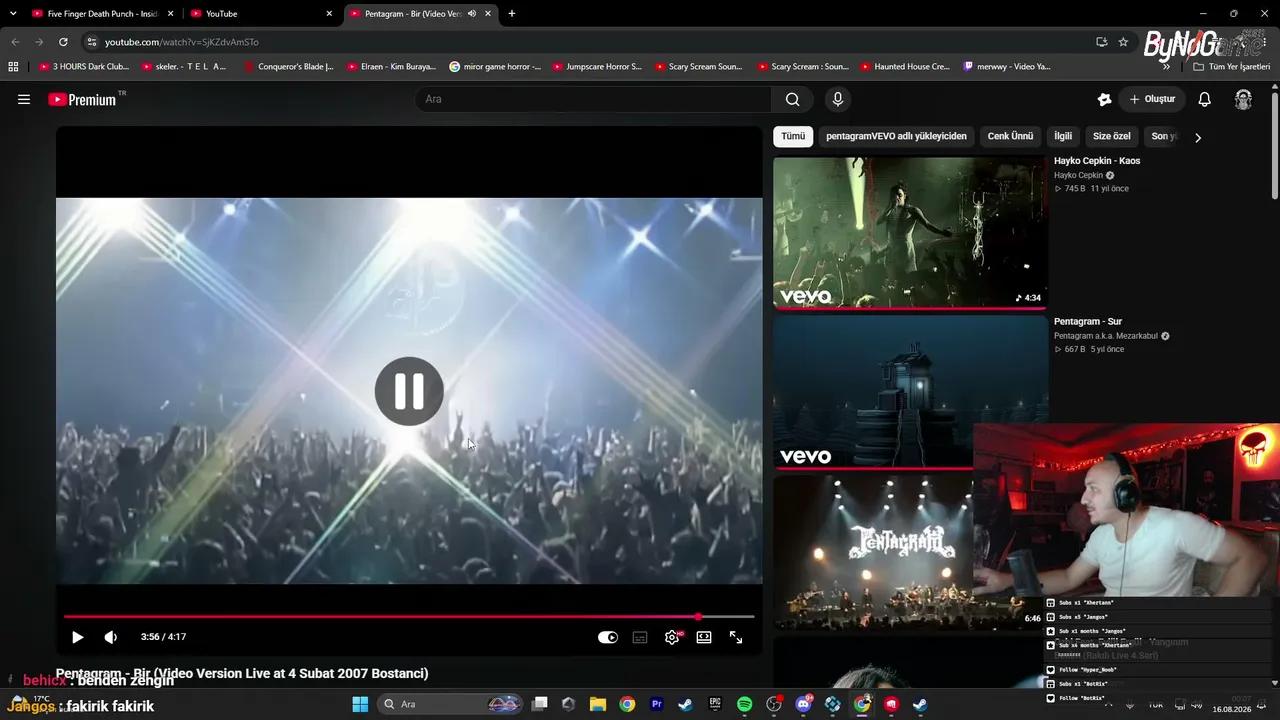Show more bookmarks via double chevron
1280x720 pixels.
(x=1166, y=66)
